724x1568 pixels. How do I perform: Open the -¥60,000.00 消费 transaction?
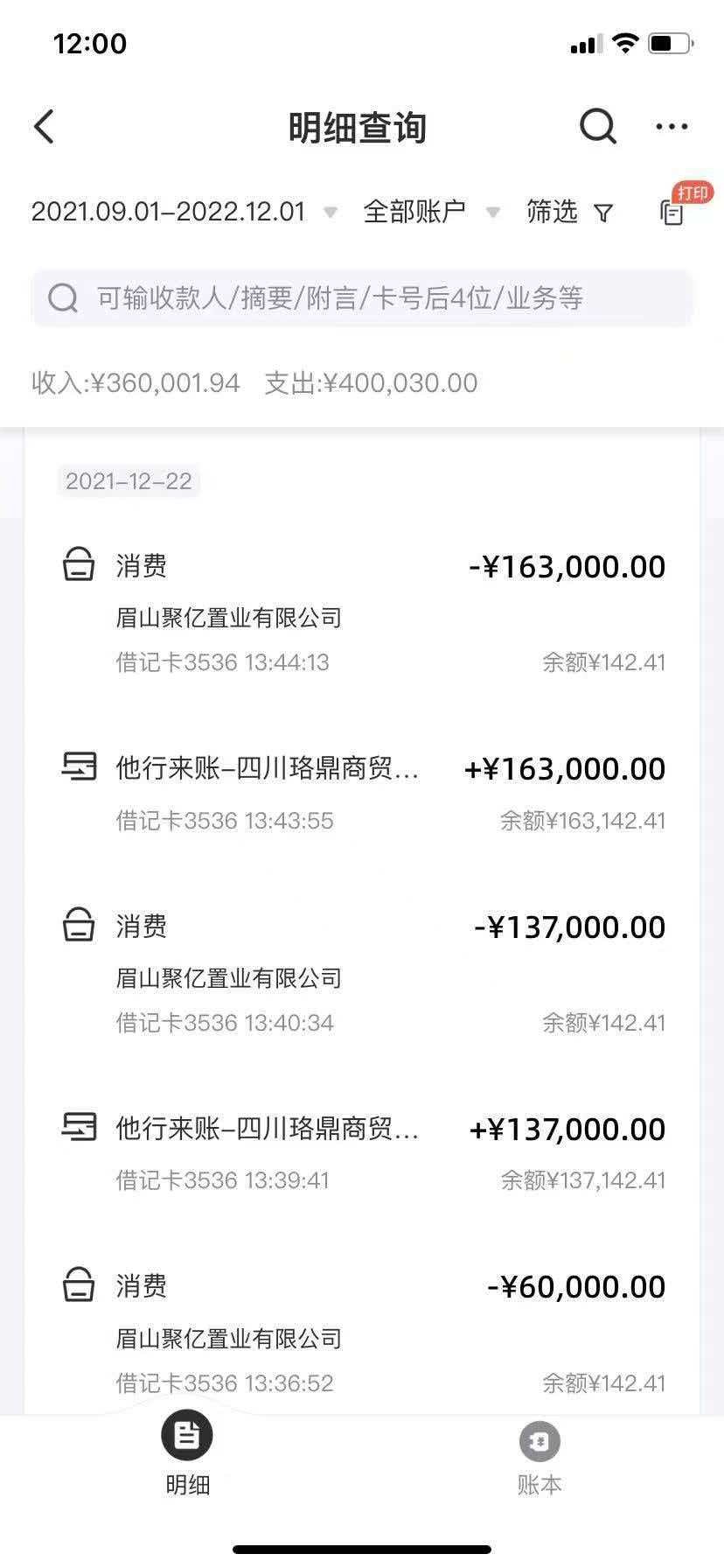362,1332
